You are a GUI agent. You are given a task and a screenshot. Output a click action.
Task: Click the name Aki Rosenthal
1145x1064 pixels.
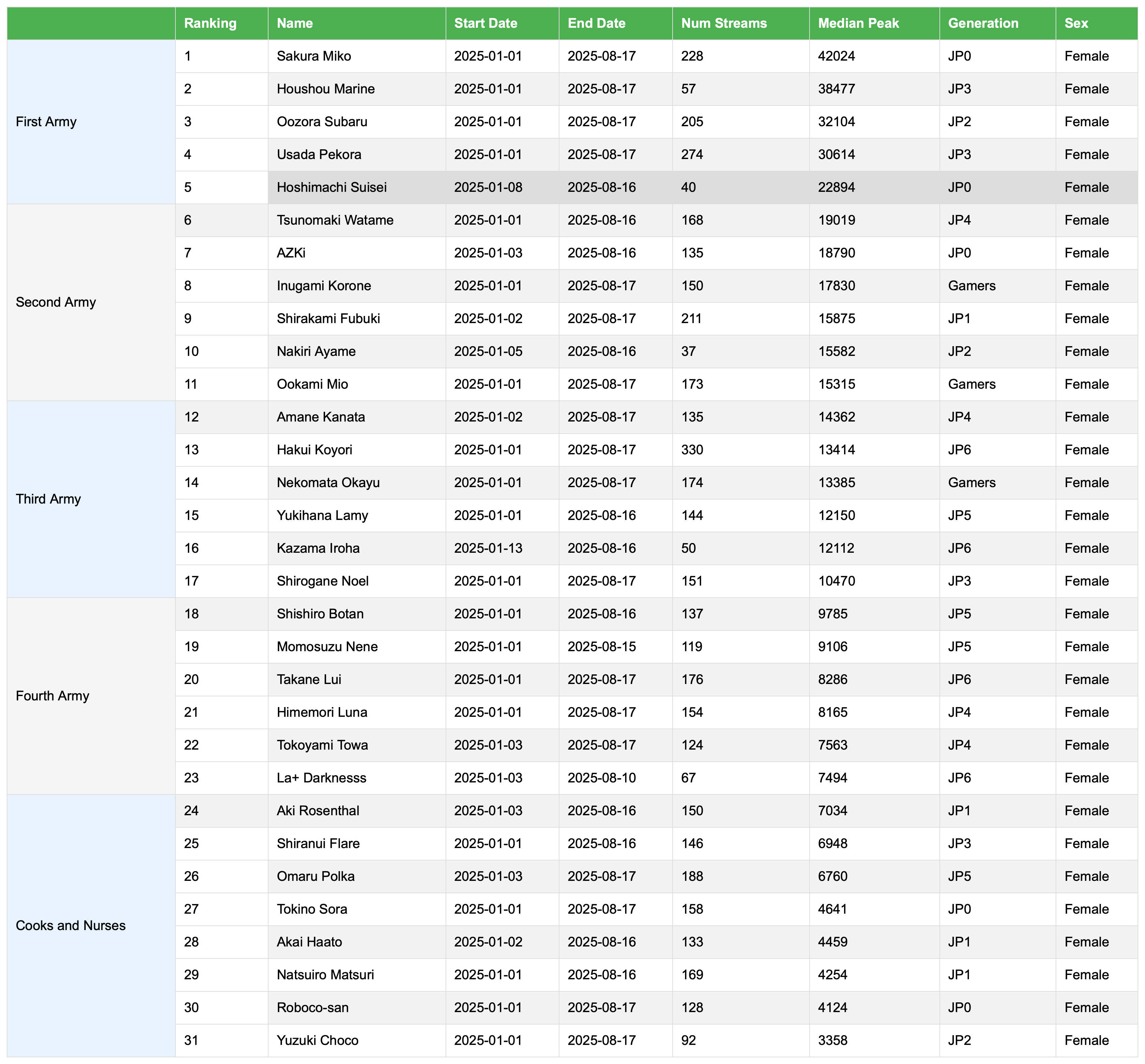pyautogui.click(x=318, y=811)
